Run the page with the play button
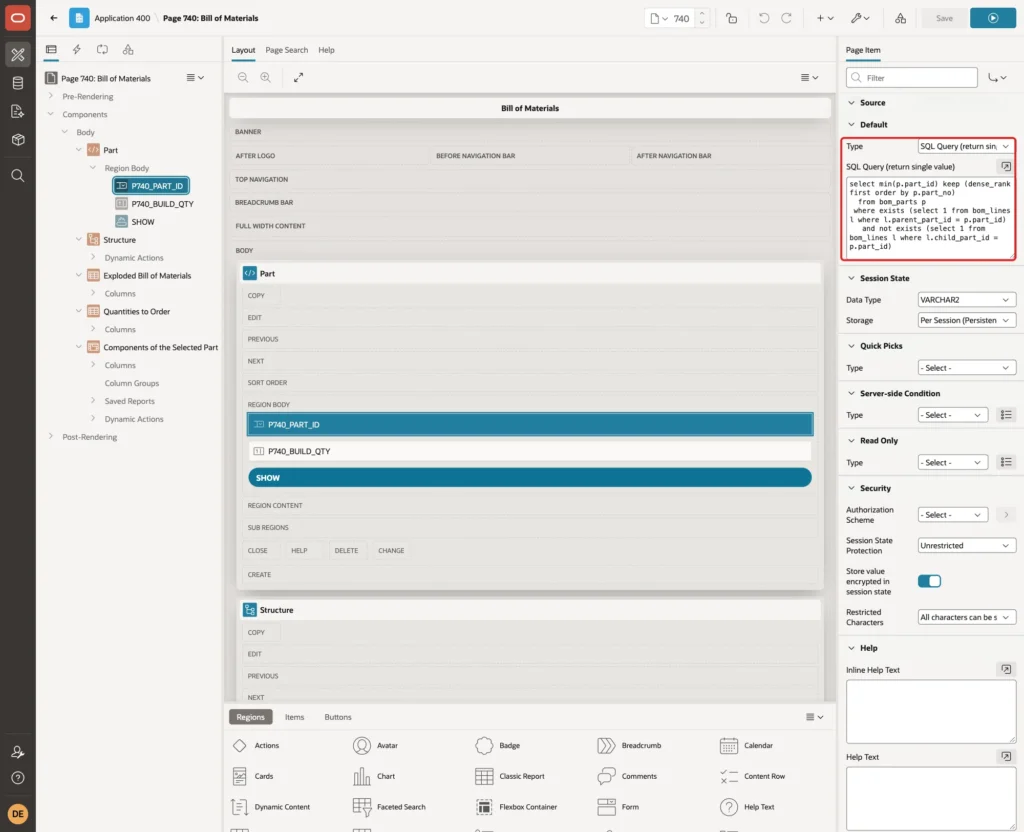The width and height of the screenshot is (1024, 832). [x=993, y=18]
